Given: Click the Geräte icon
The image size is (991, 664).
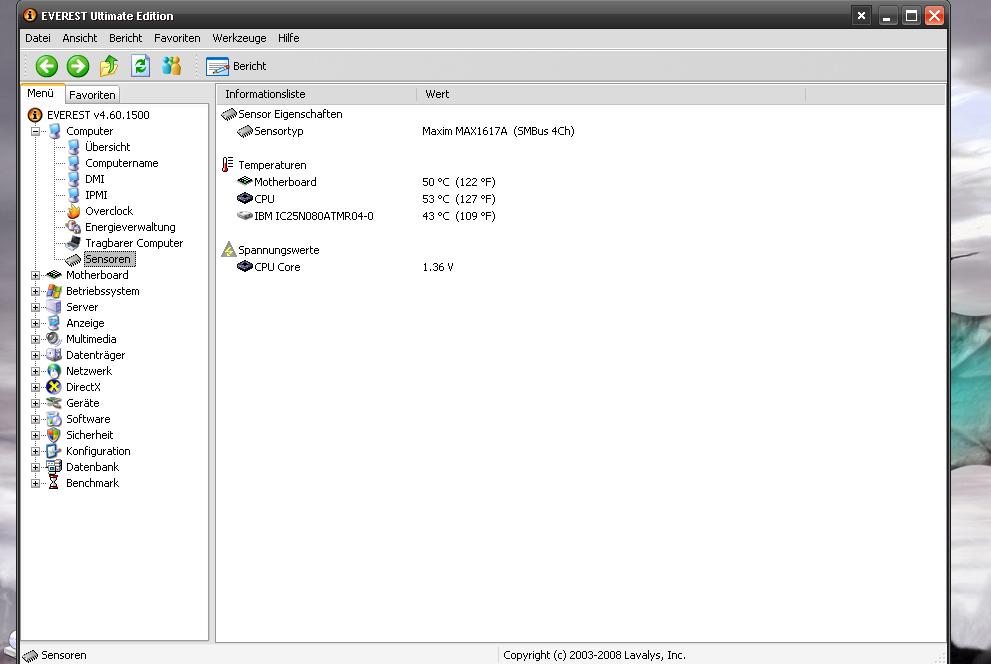Looking at the screenshot, I should (54, 403).
